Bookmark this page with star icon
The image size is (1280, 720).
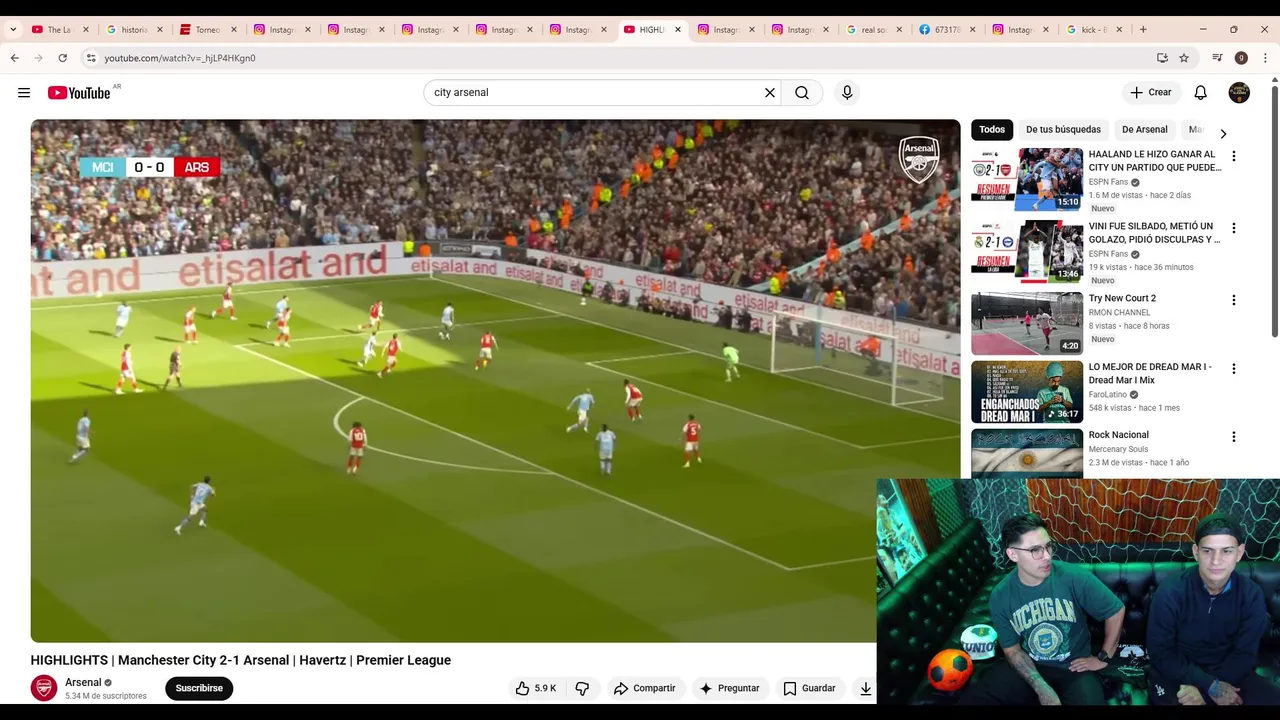click(1184, 58)
